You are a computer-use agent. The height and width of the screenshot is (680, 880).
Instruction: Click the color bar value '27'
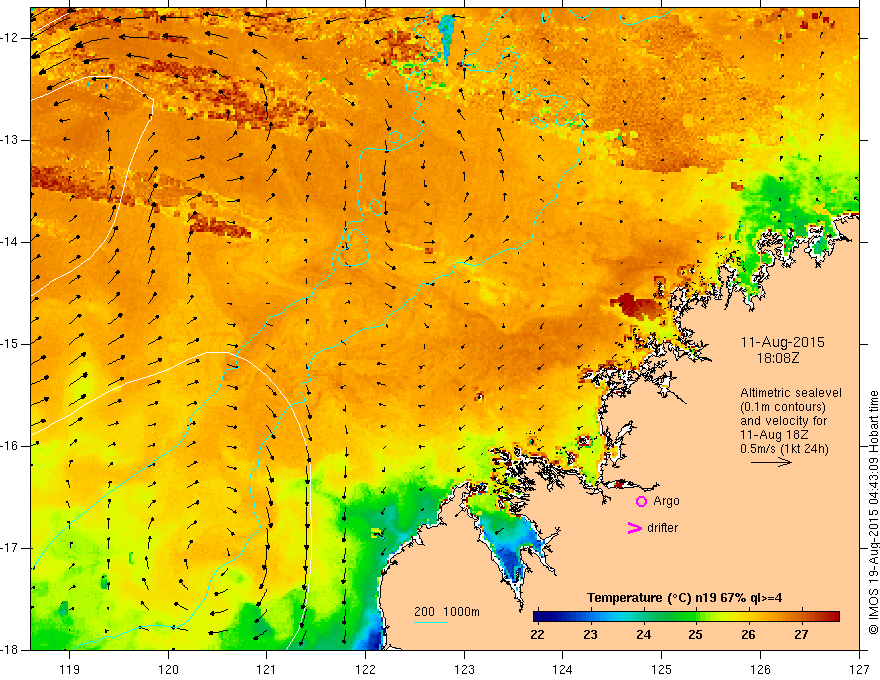pos(801,635)
